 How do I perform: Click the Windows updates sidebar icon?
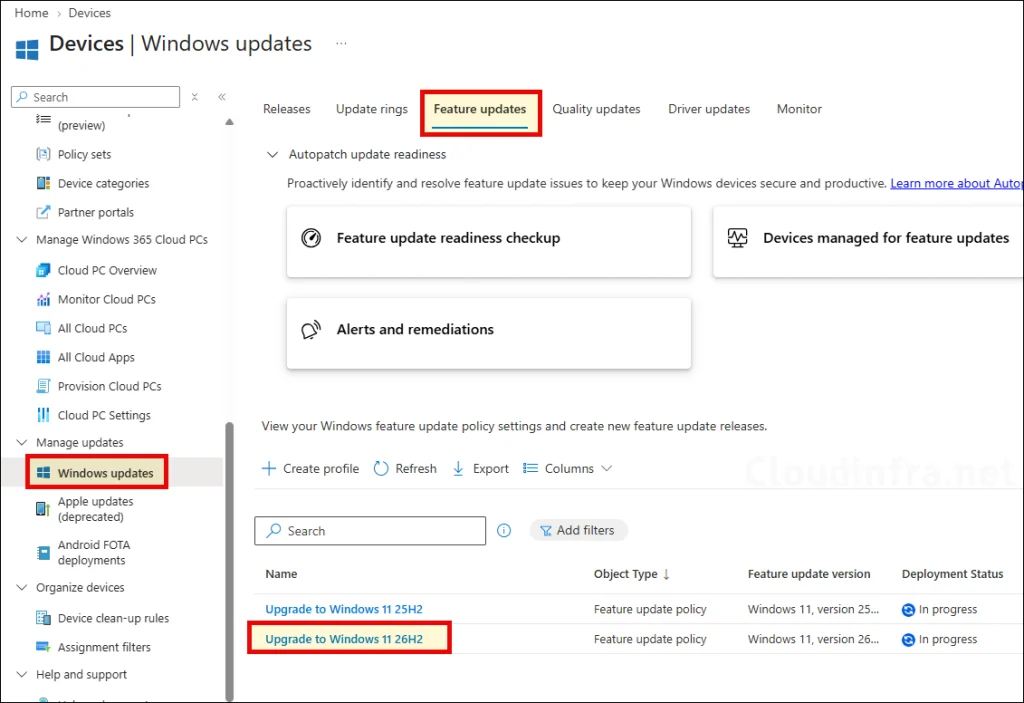tap(43, 472)
